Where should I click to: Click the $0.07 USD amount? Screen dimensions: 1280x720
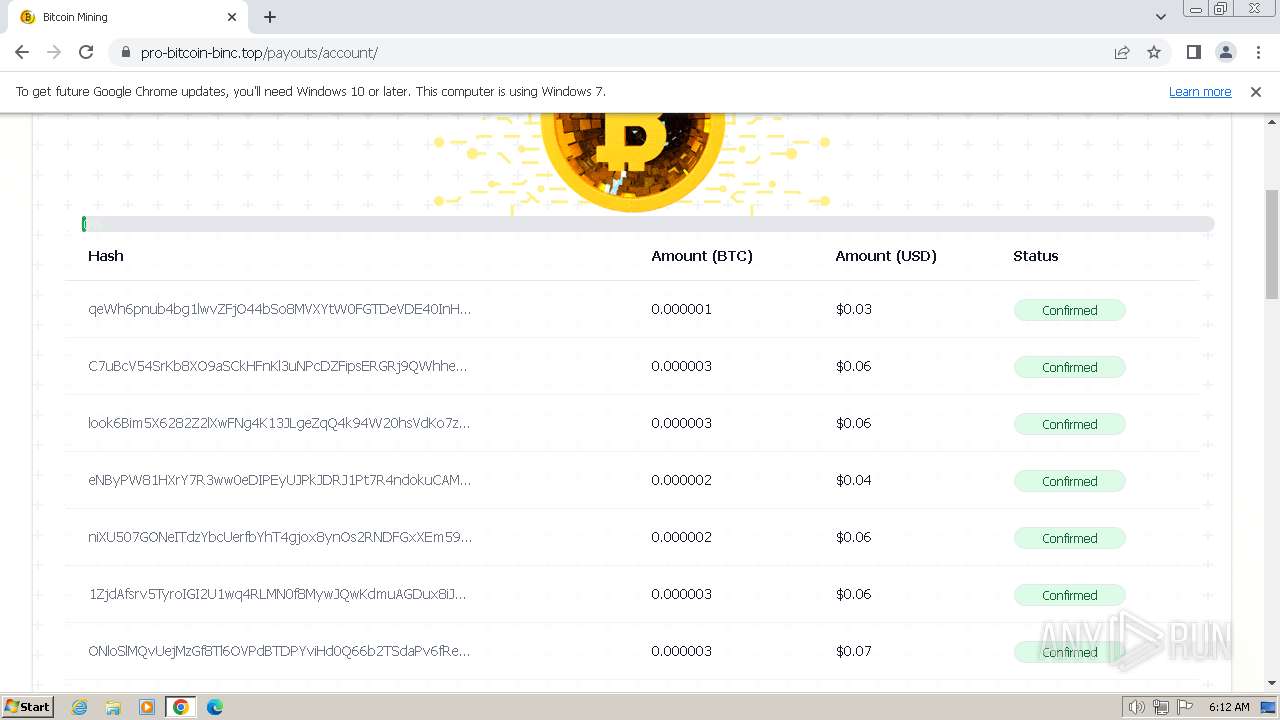point(854,651)
